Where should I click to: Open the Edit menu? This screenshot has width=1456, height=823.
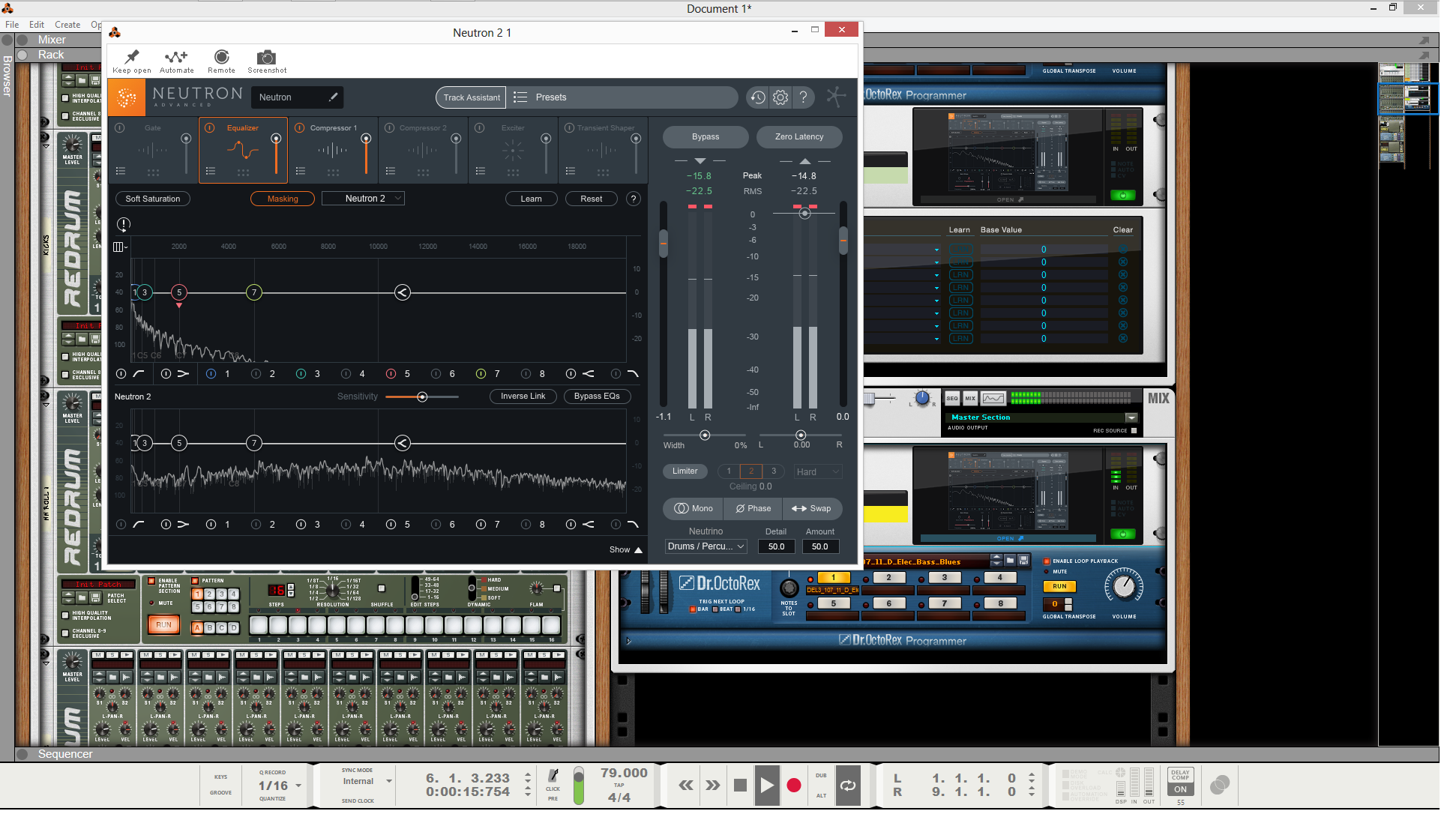[37, 25]
